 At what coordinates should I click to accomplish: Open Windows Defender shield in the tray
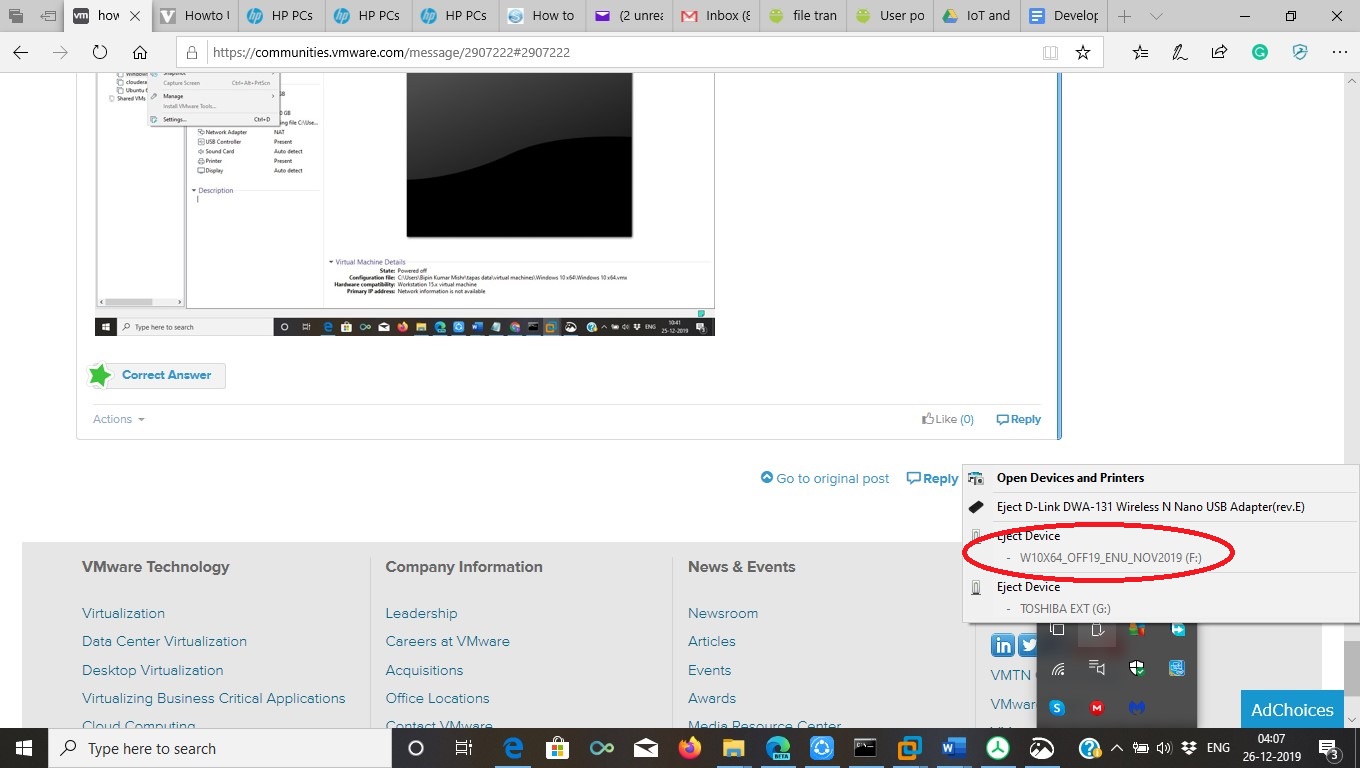click(1138, 667)
